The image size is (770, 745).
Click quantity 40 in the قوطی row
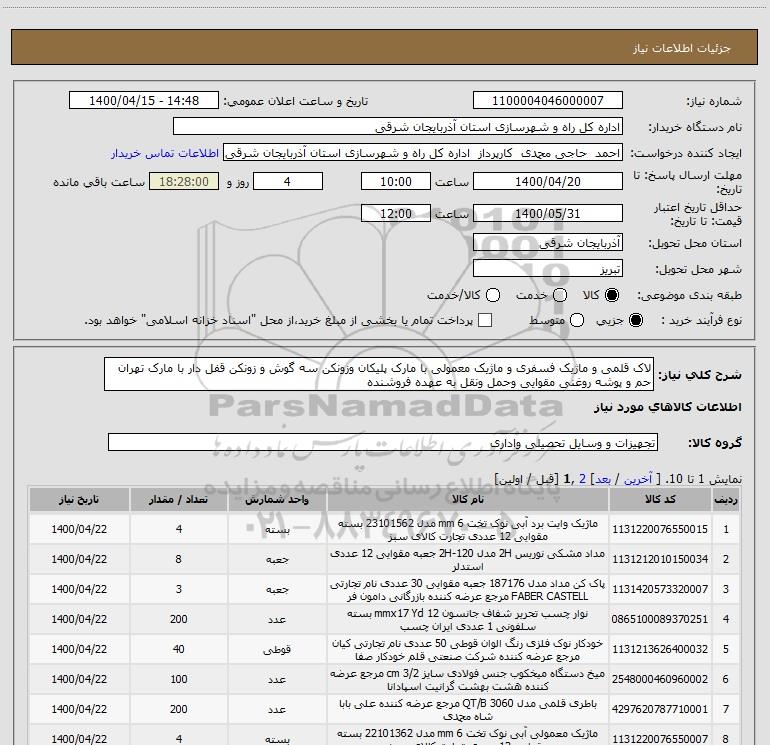click(x=179, y=649)
